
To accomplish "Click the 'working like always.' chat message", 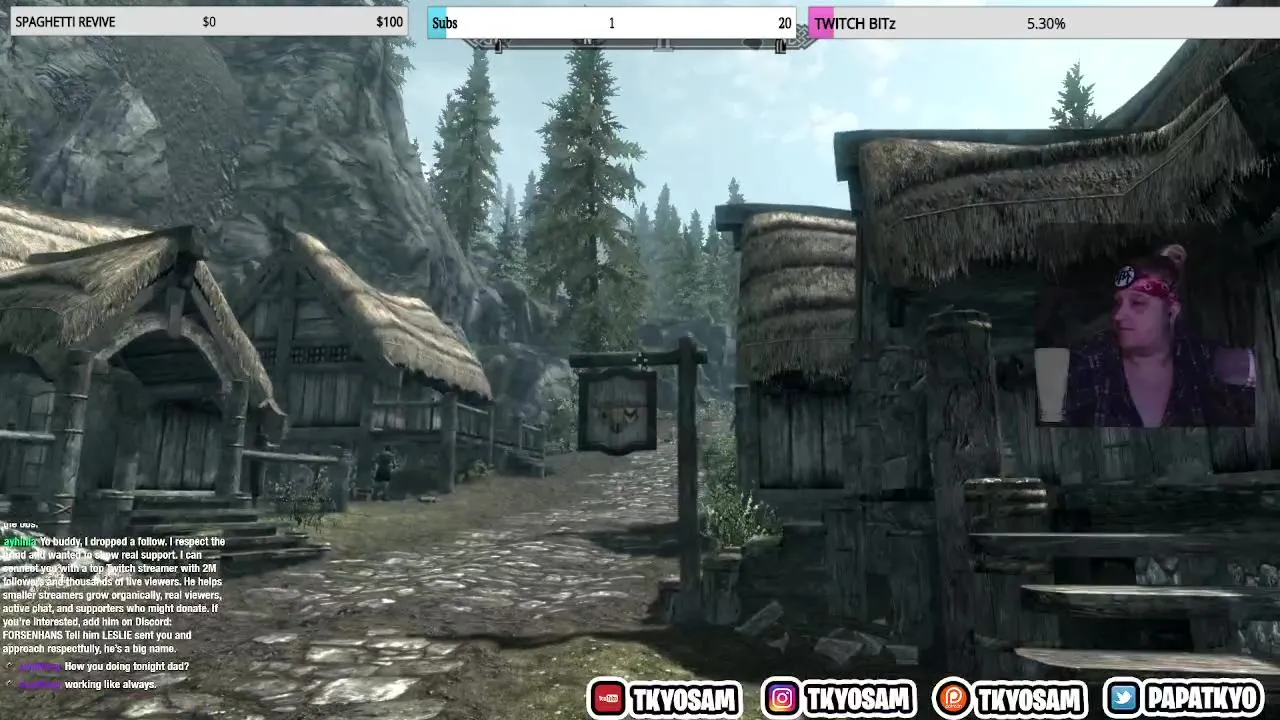I will click(110, 684).
